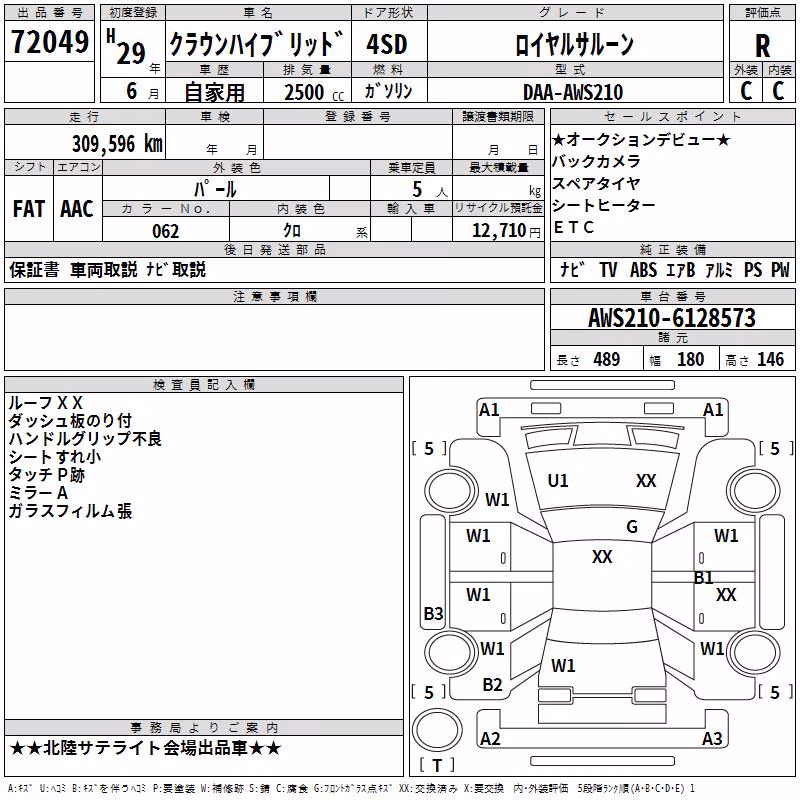
Task: Click the width value 180
Action: (690, 360)
